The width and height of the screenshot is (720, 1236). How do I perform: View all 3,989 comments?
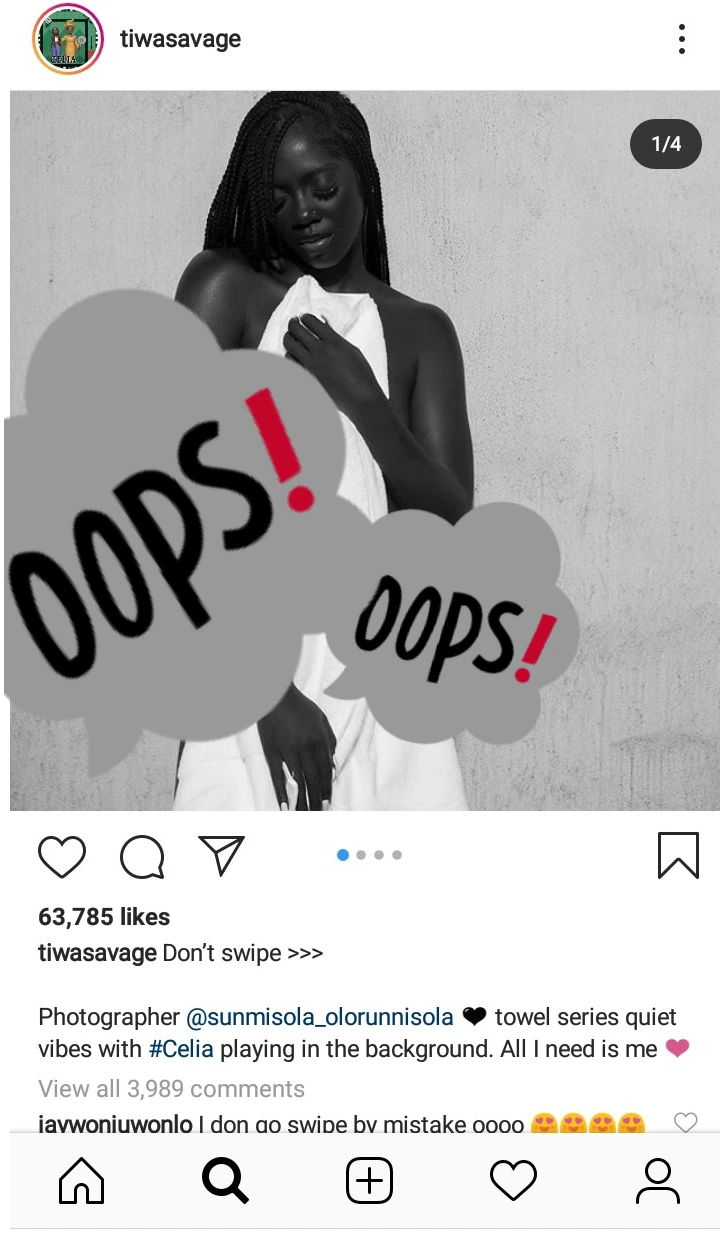171,1088
